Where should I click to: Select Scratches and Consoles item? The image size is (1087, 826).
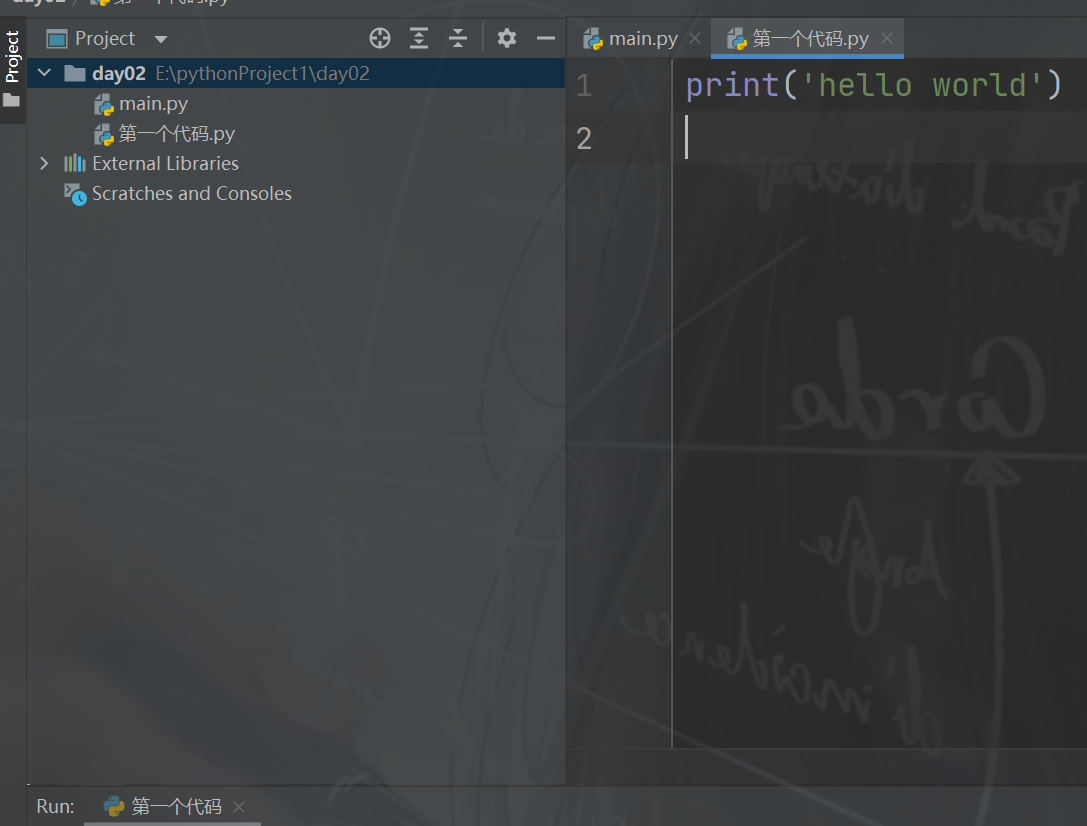(192, 193)
